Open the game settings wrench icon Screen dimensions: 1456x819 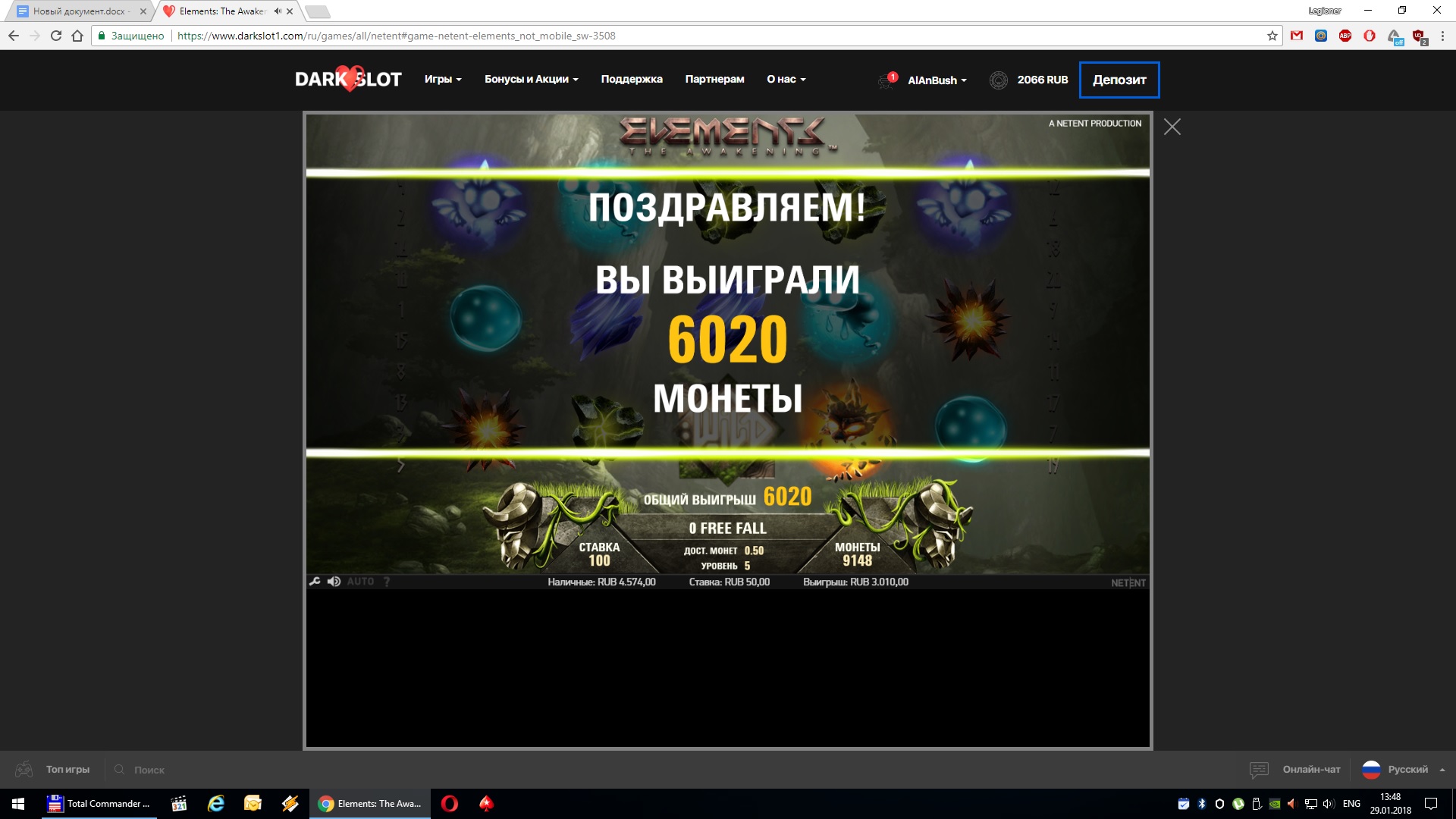(315, 582)
